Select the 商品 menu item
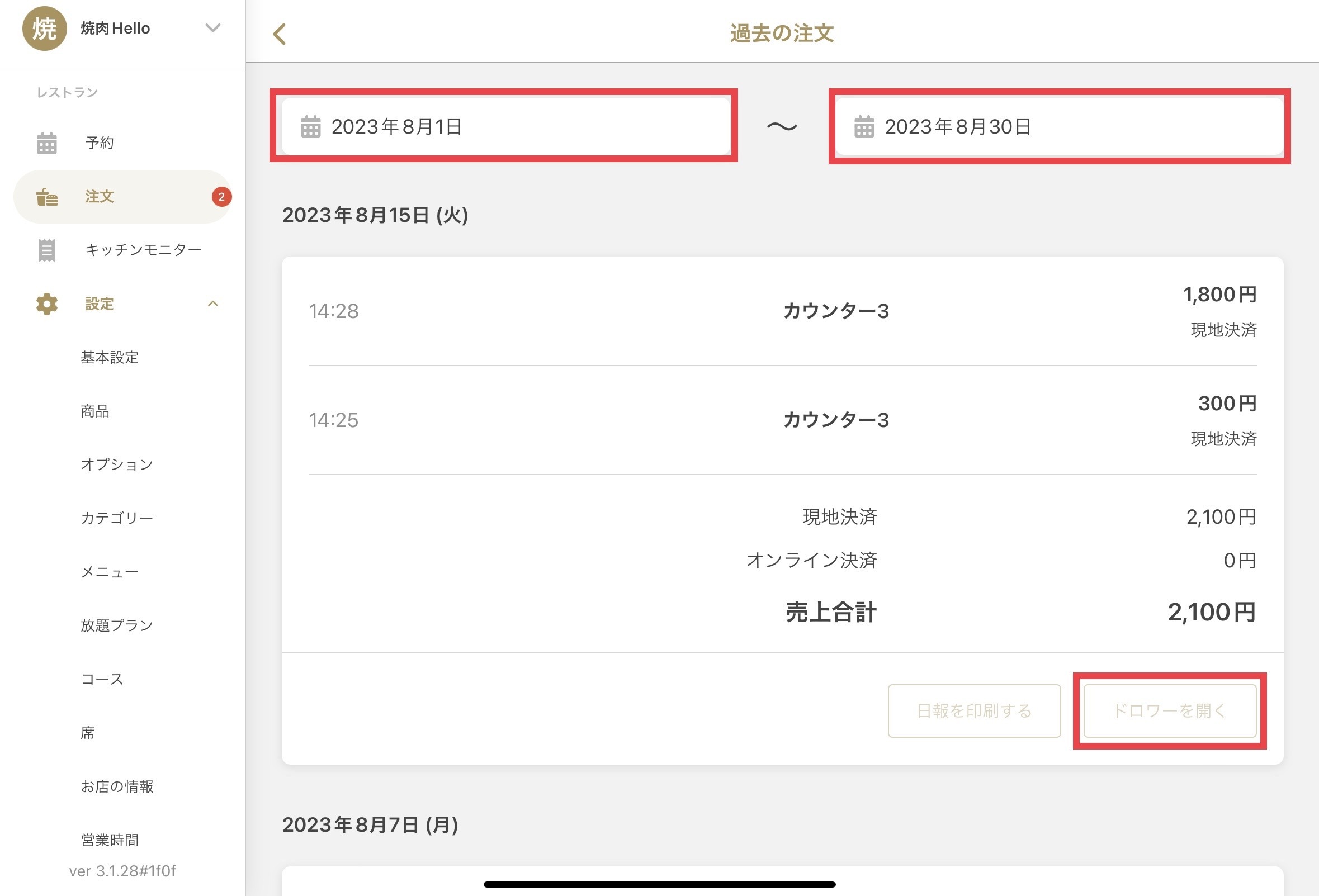This screenshot has width=1319, height=896. click(95, 411)
